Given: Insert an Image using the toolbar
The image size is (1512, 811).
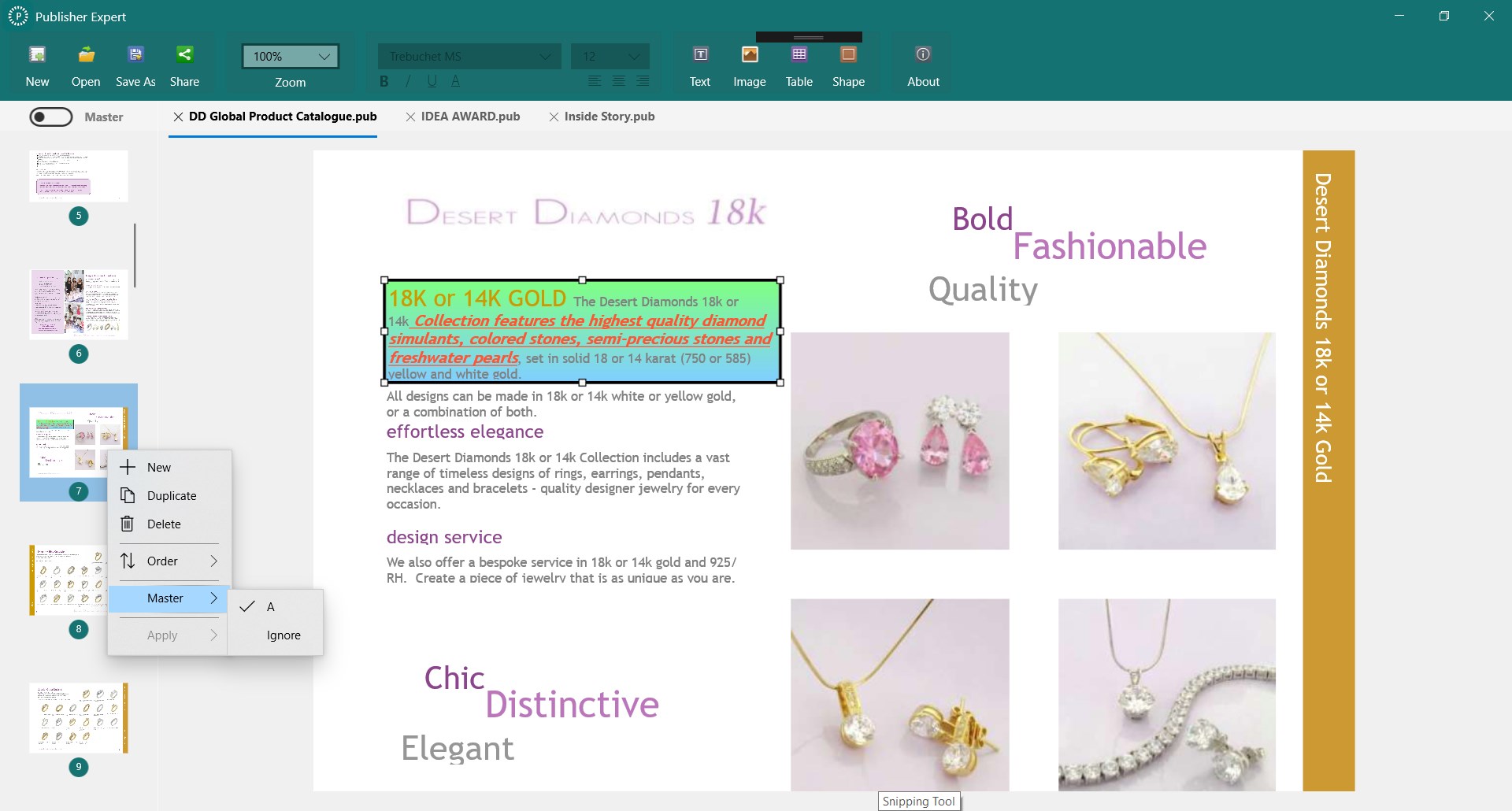Looking at the screenshot, I should [x=750, y=54].
